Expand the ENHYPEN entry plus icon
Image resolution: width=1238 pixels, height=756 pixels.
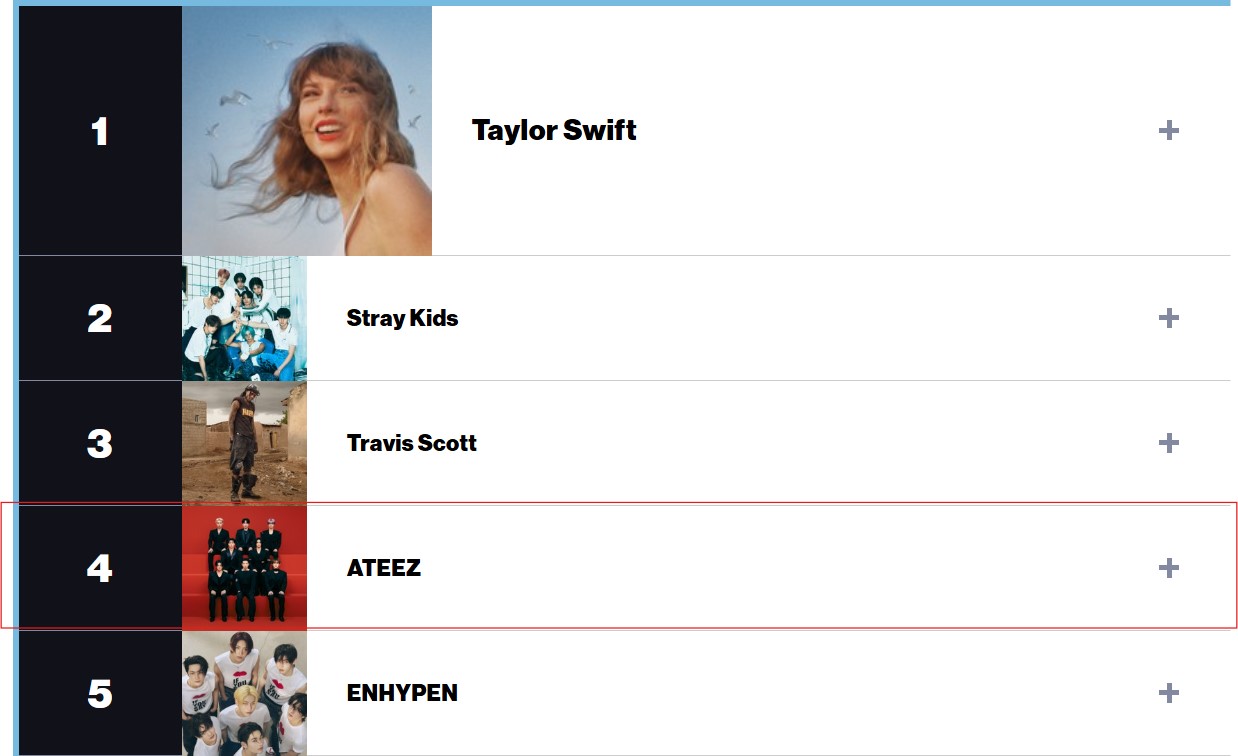pyautogui.click(x=1168, y=693)
